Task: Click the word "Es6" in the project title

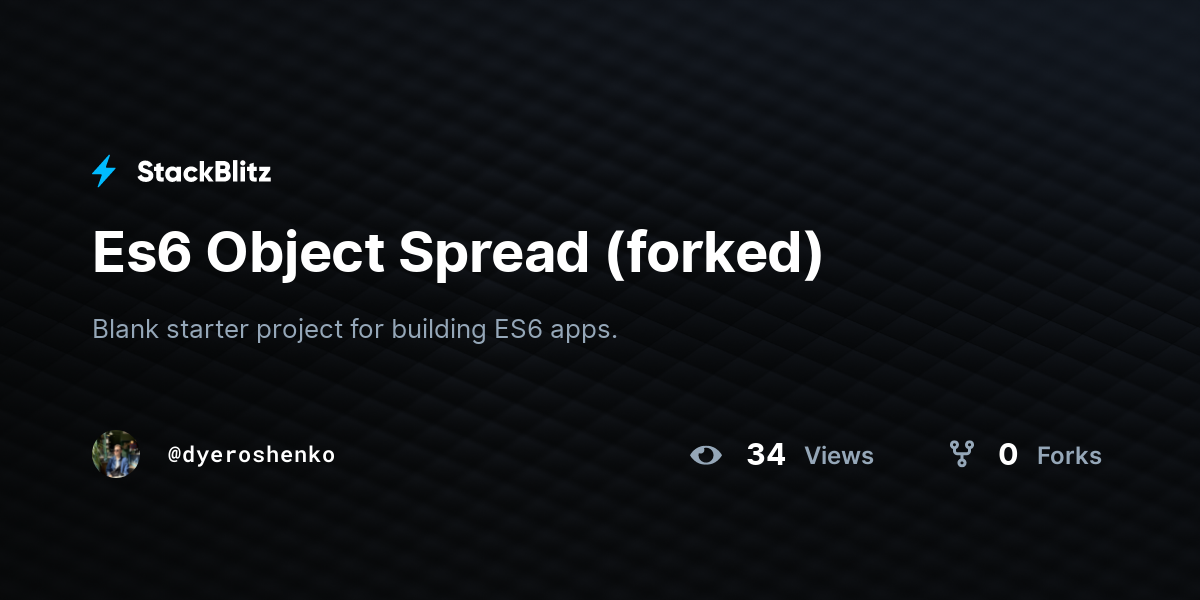Action: (x=141, y=253)
